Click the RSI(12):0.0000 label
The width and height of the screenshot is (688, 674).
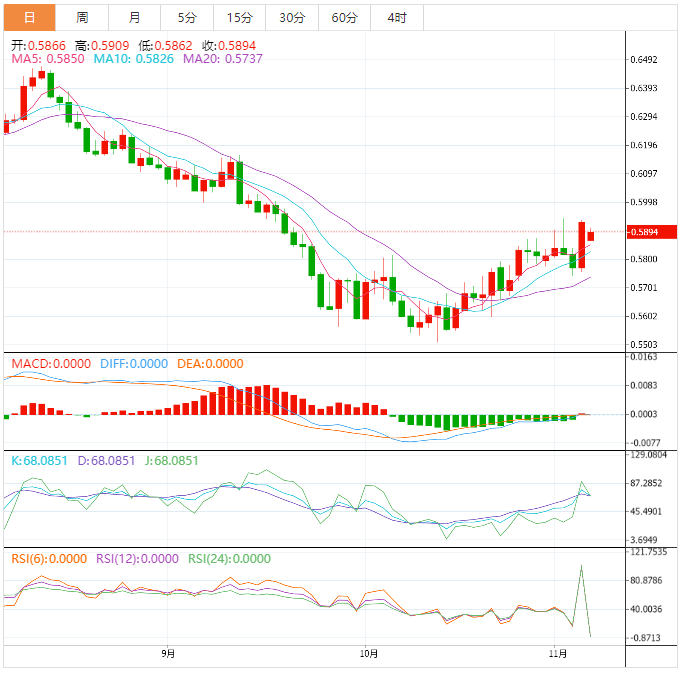coord(137,559)
